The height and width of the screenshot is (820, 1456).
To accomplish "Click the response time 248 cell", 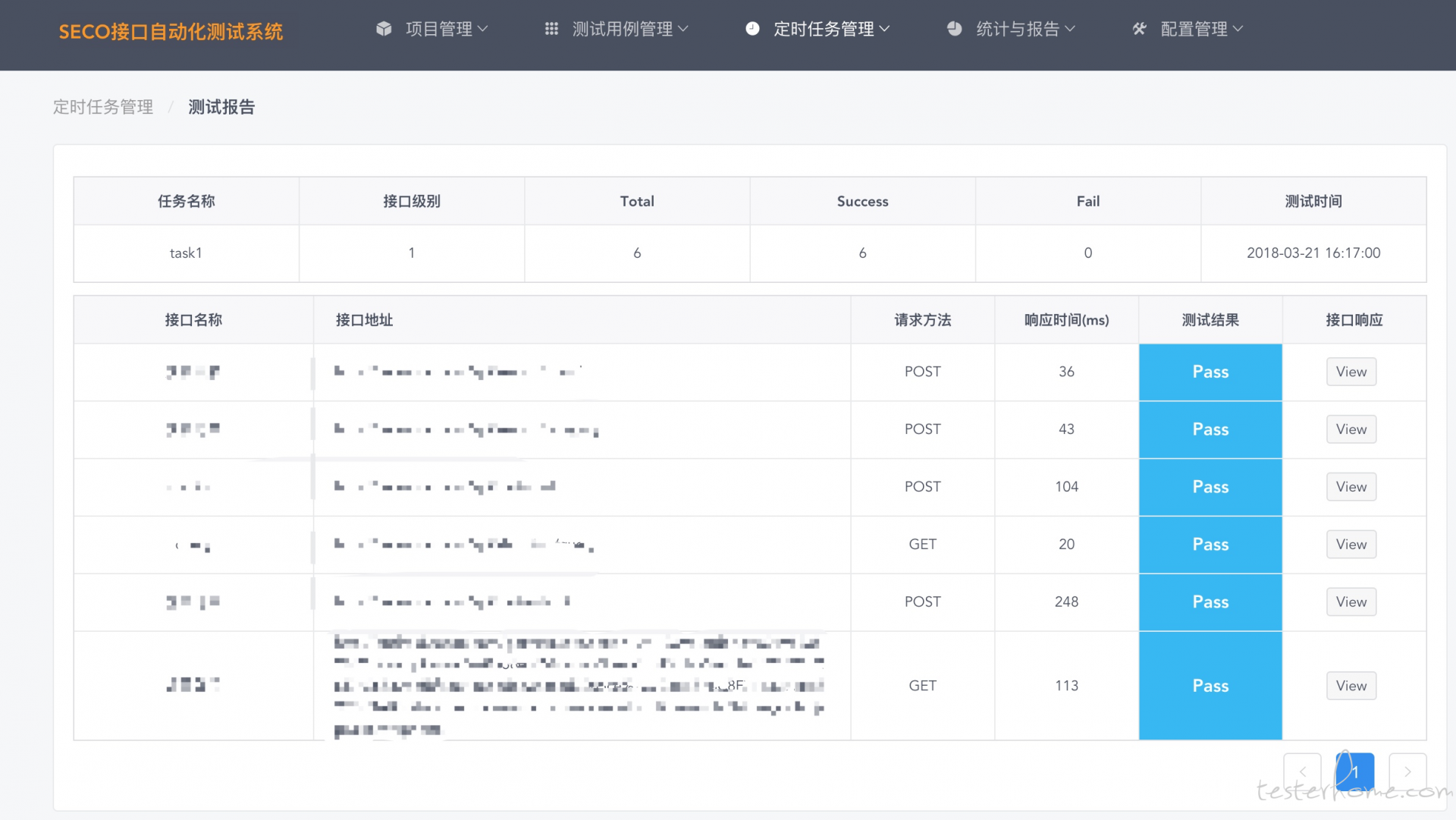I will (x=1066, y=602).
